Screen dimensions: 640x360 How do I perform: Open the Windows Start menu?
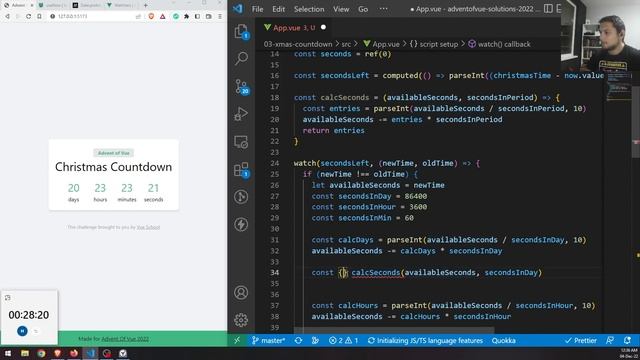(7, 353)
